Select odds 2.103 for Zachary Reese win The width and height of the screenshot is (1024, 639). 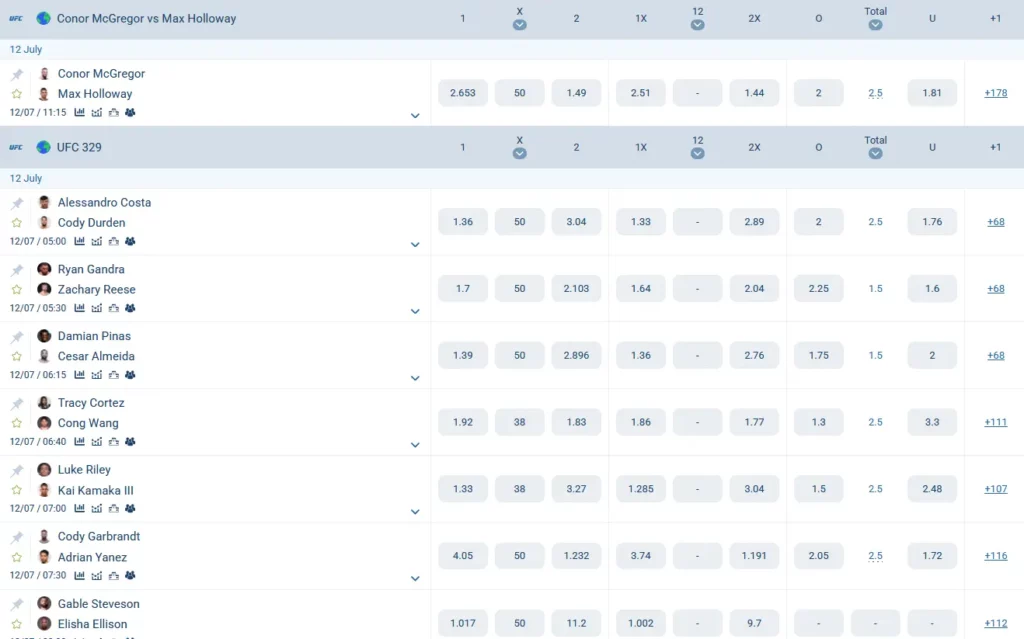pyautogui.click(x=576, y=288)
